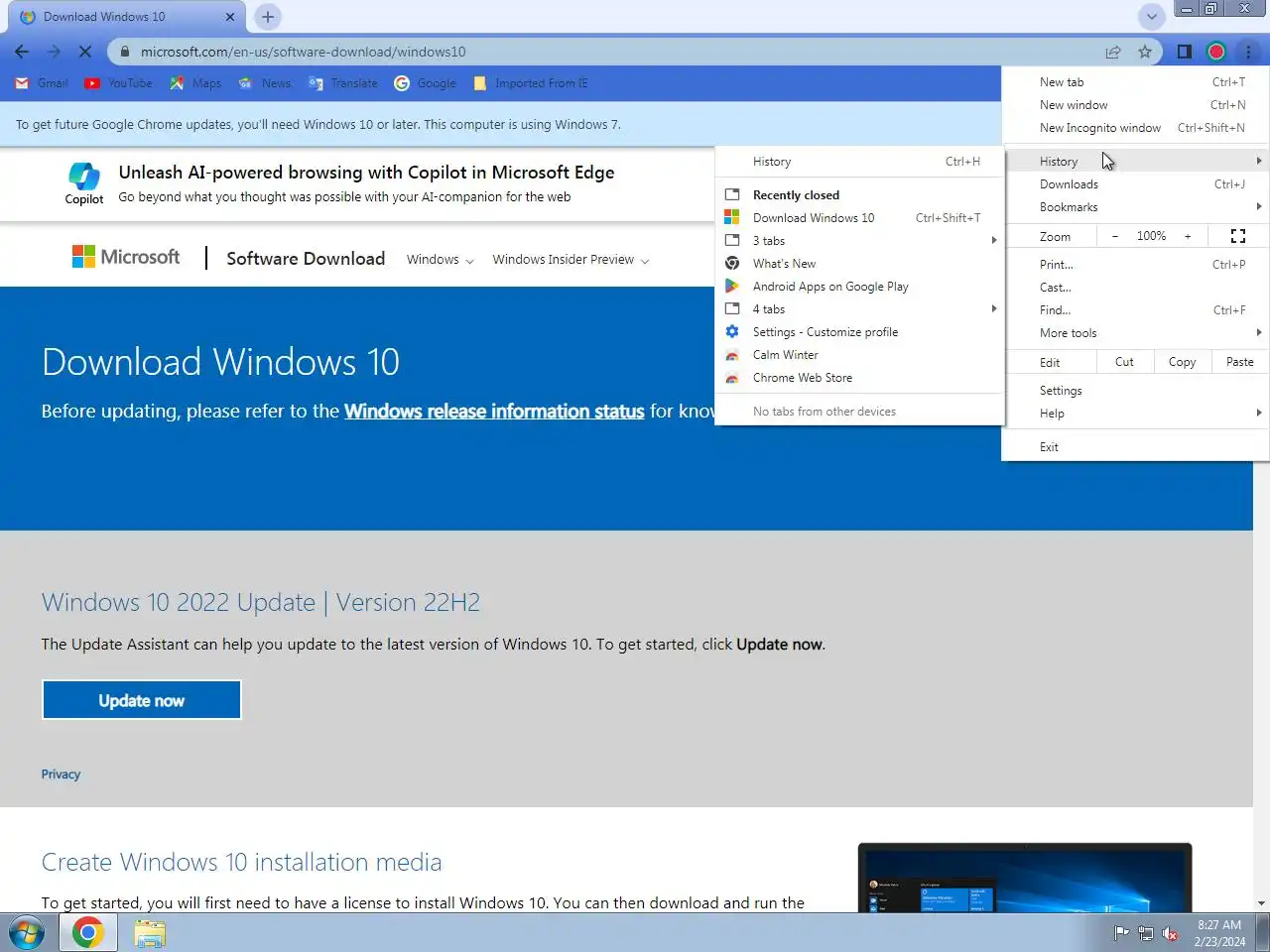Open Downloads from Chrome menu
Screen dimensions: 1270x952
pyautogui.click(x=1136, y=184)
